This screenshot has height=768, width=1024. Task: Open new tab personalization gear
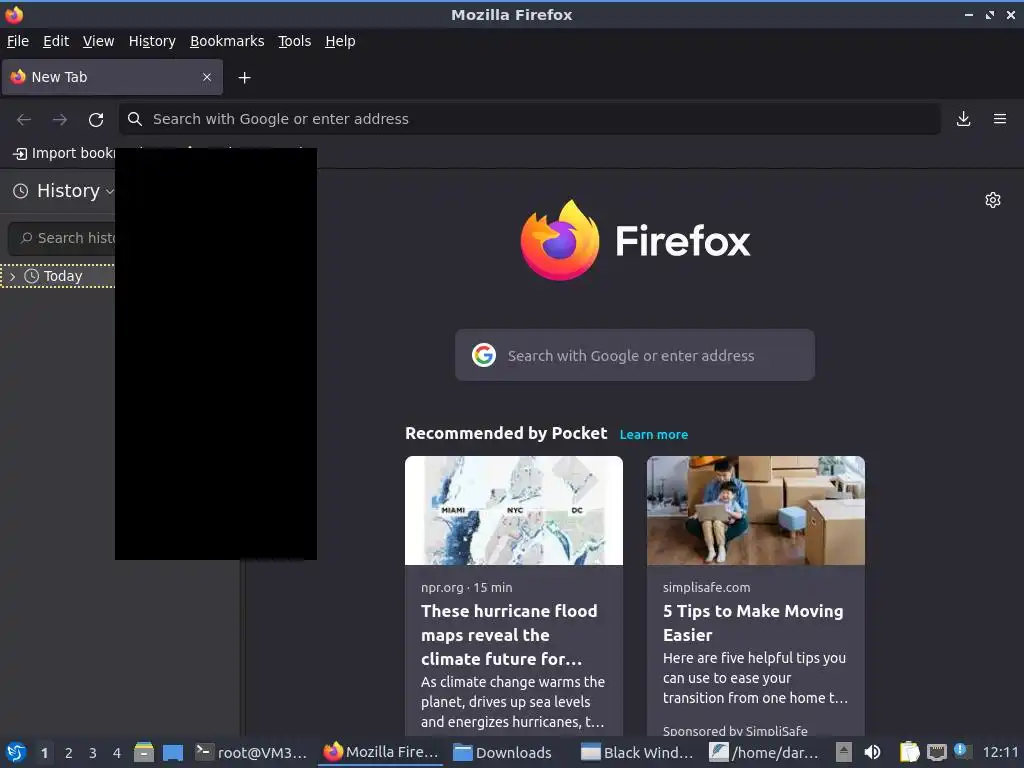993,200
